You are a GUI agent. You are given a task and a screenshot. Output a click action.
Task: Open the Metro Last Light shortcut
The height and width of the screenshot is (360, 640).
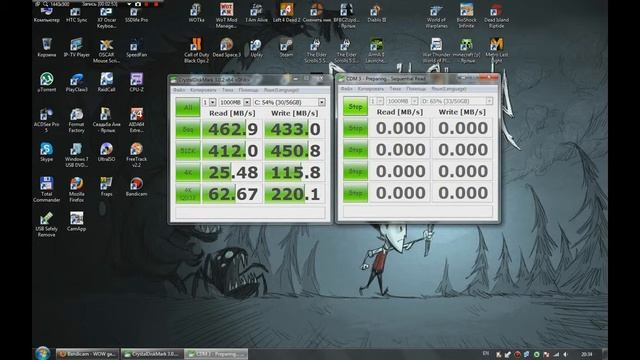[496, 50]
